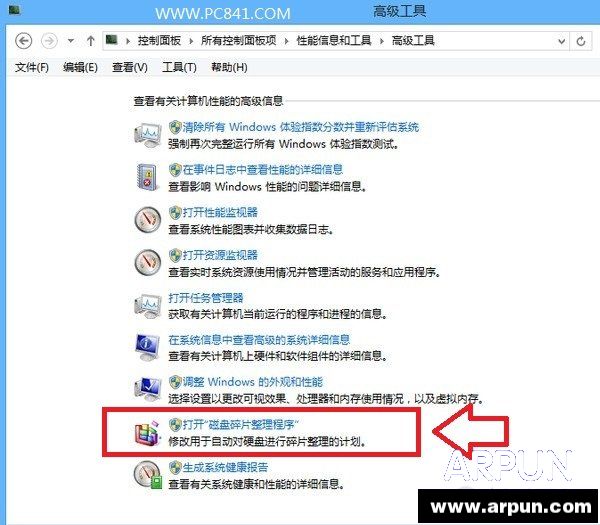Expand the chevron after 性能信息和工具 breadcrumb

click(x=382, y=41)
